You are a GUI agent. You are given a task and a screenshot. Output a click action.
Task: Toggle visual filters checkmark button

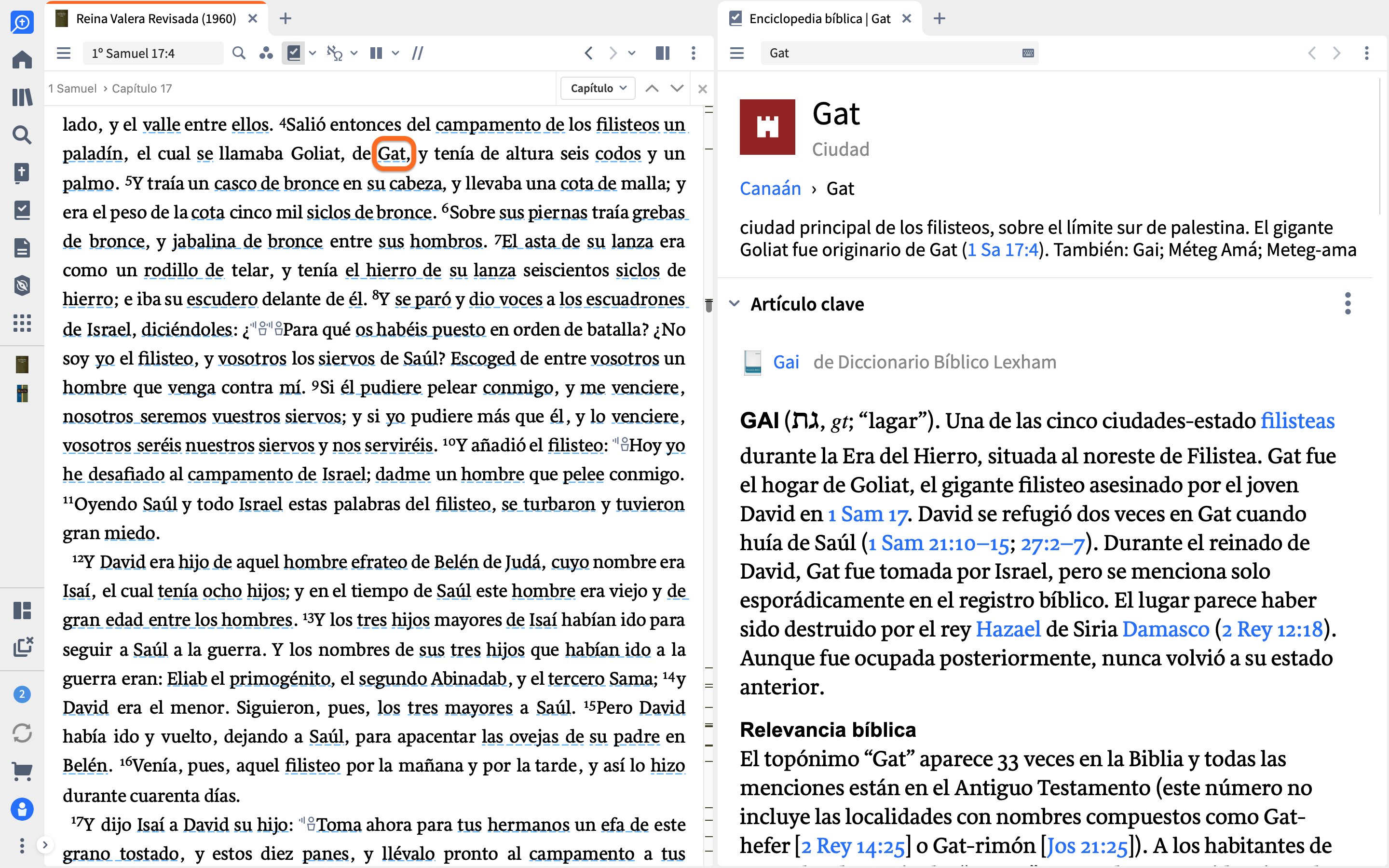[293, 54]
